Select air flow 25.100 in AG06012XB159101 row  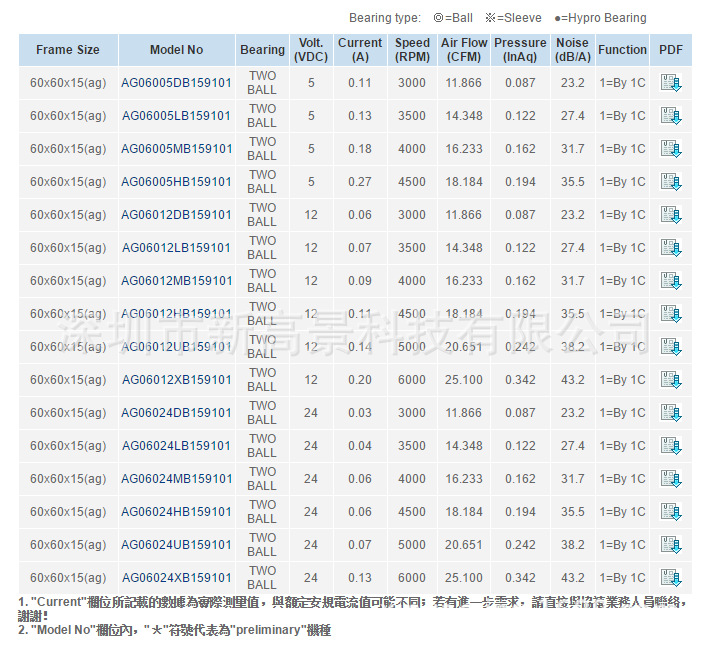pyautogui.click(x=464, y=380)
